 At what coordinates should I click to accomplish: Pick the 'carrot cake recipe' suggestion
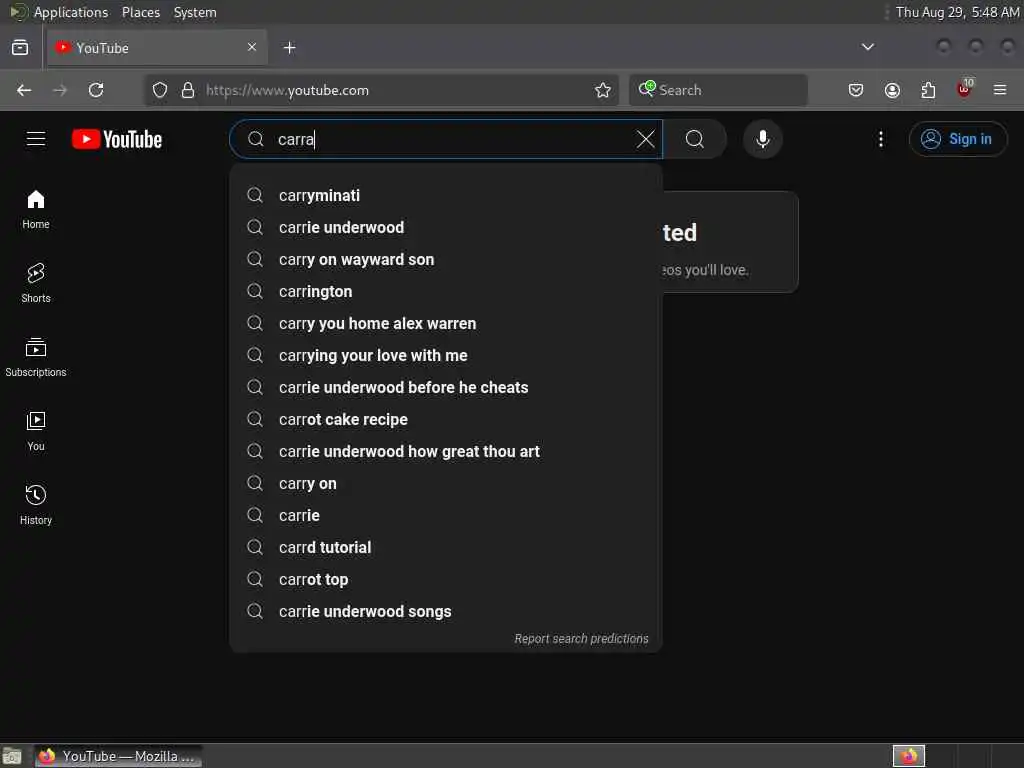point(446,419)
